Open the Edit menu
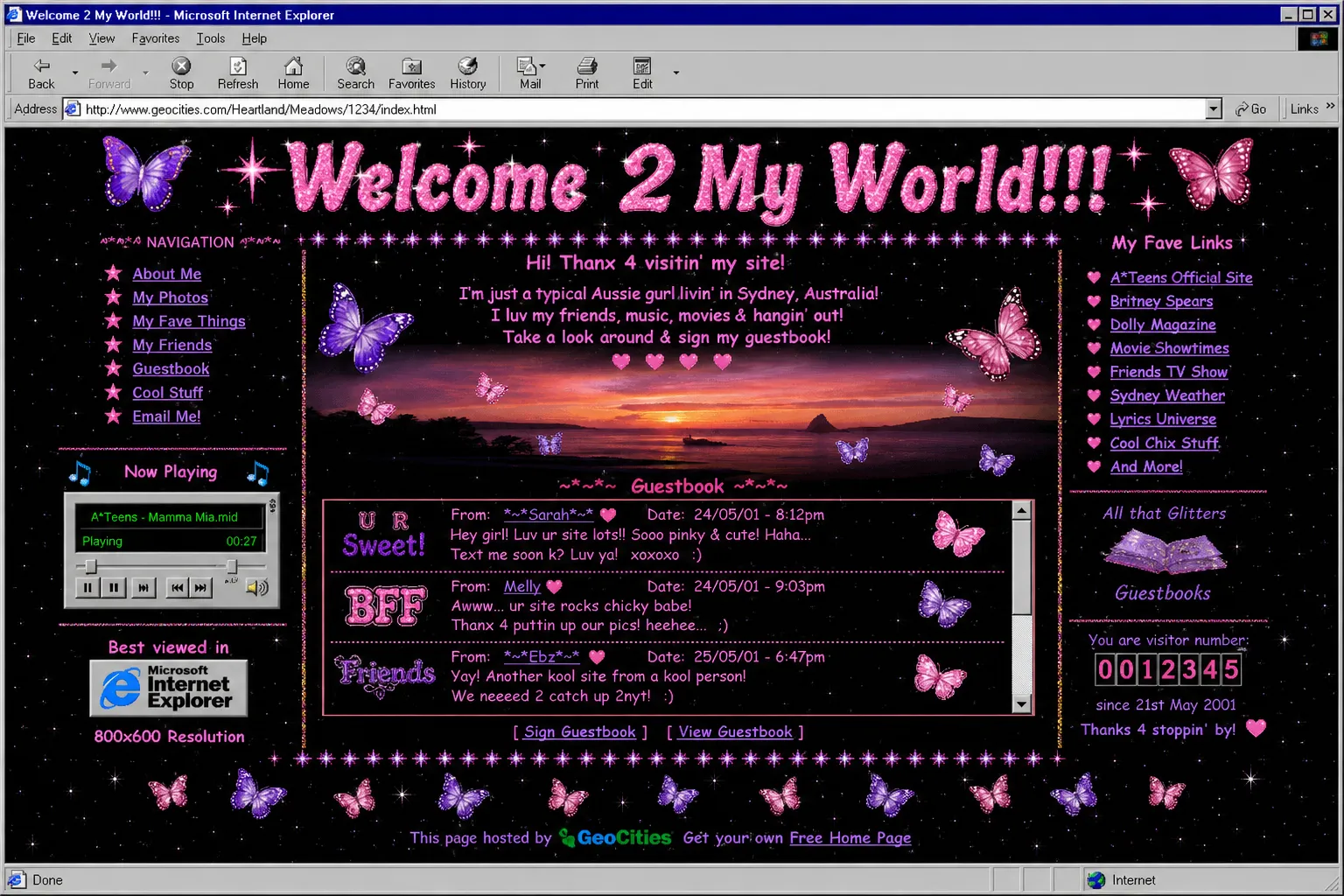Screen dimensions: 1344x896 click(x=62, y=38)
